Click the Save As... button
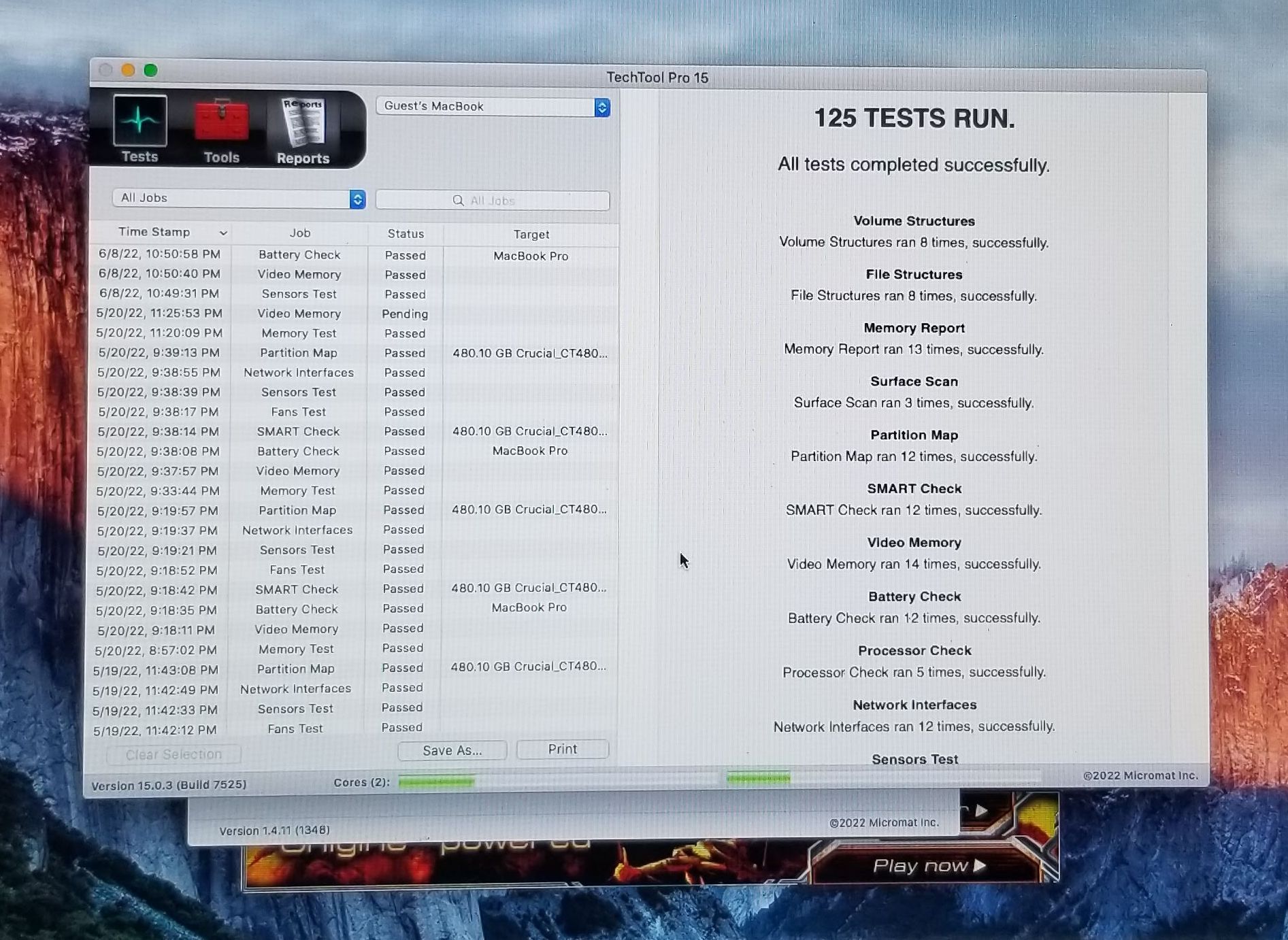The width and height of the screenshot is (1288, 940). pos(452,750)
